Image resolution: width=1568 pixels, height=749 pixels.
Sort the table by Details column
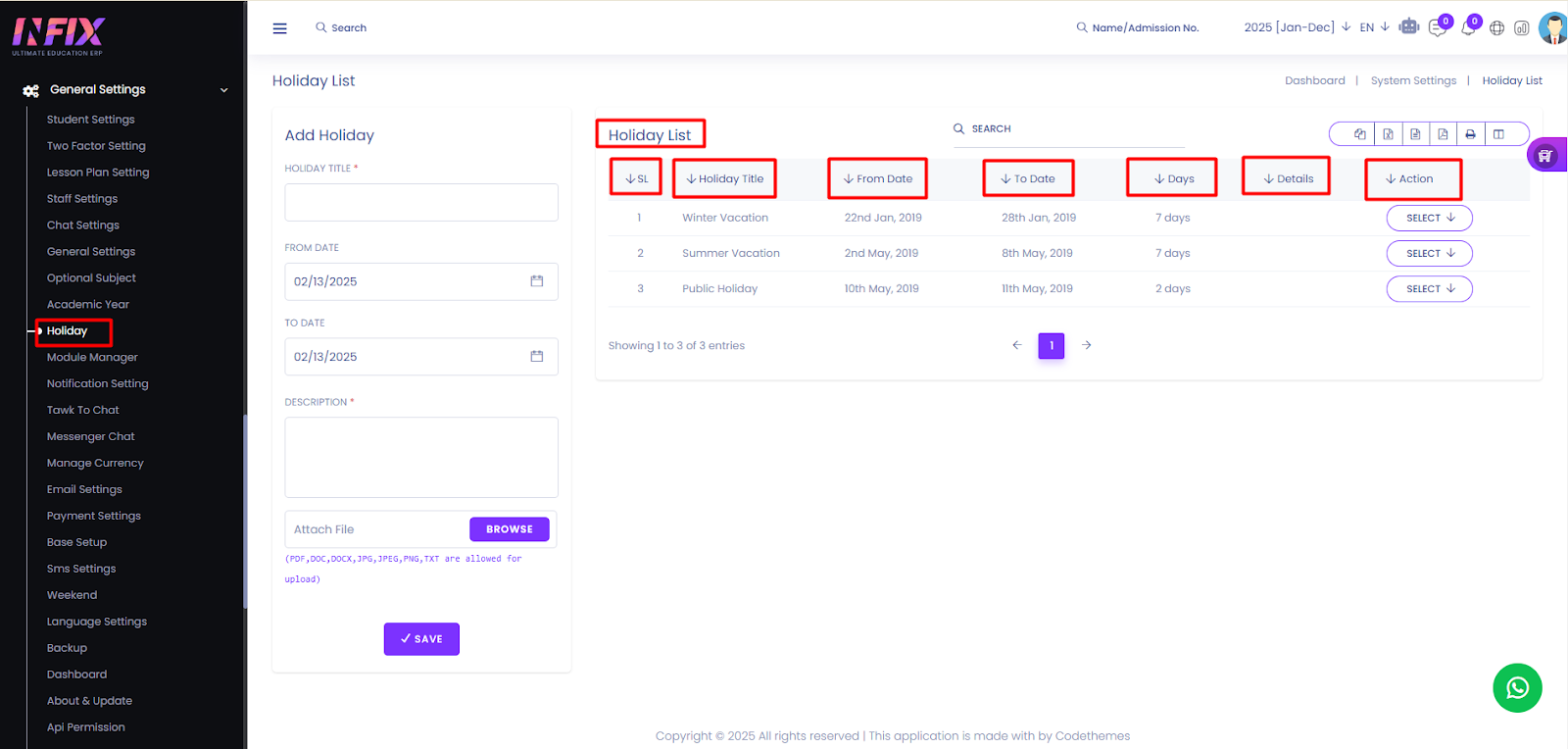pos(1288,178)
